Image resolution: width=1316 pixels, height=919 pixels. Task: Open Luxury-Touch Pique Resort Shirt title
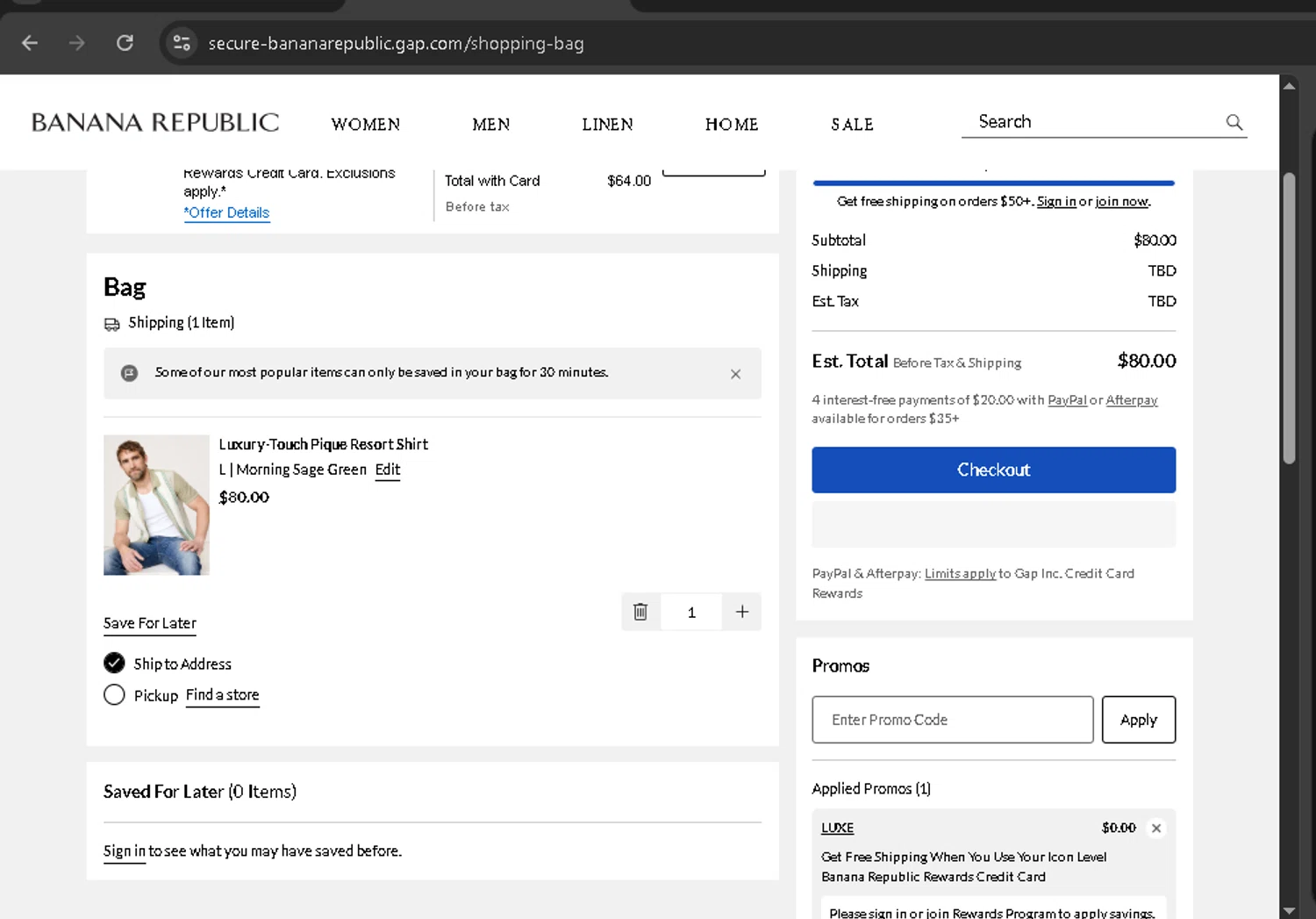point(323,444)
